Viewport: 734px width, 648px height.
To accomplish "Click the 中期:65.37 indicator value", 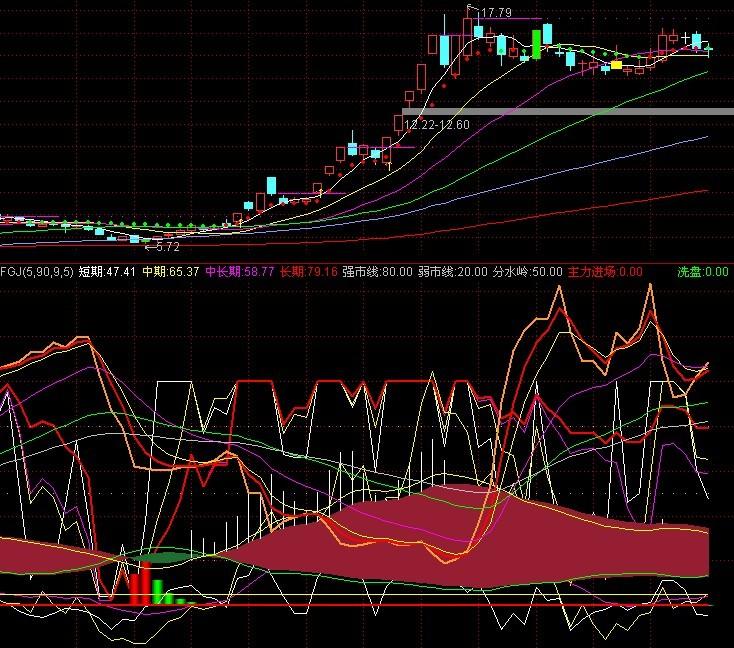I will point(171,272).
